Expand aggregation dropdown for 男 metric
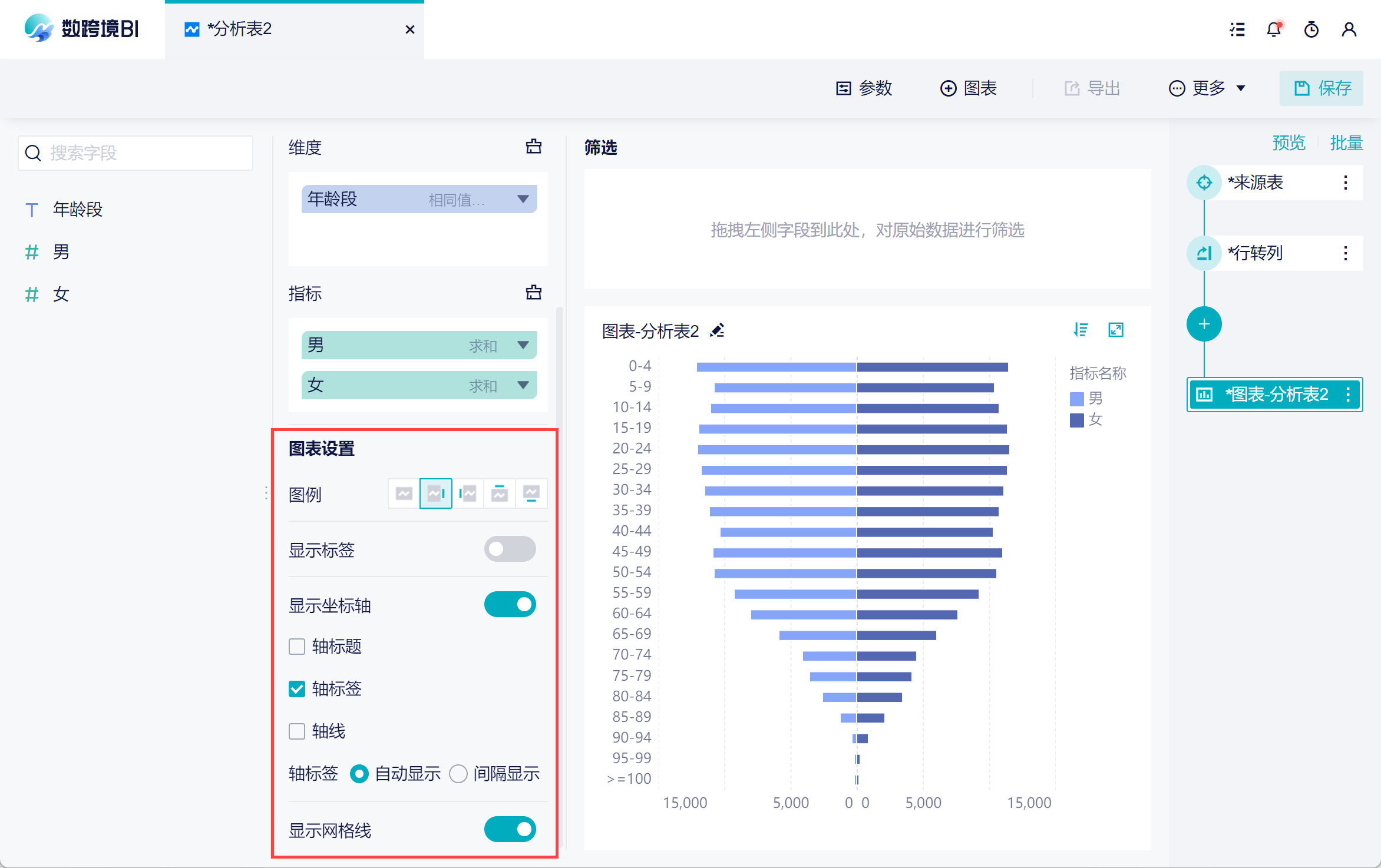The image size is (1381, 868). click(523, 345)
